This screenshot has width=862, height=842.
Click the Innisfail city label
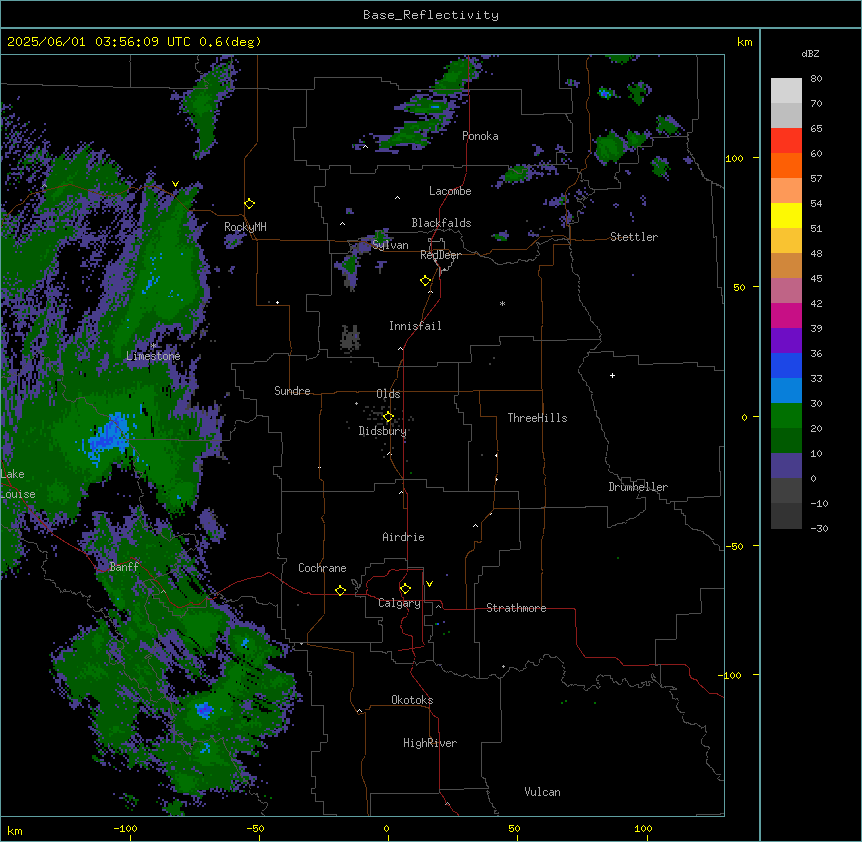(x=415, y=326)
